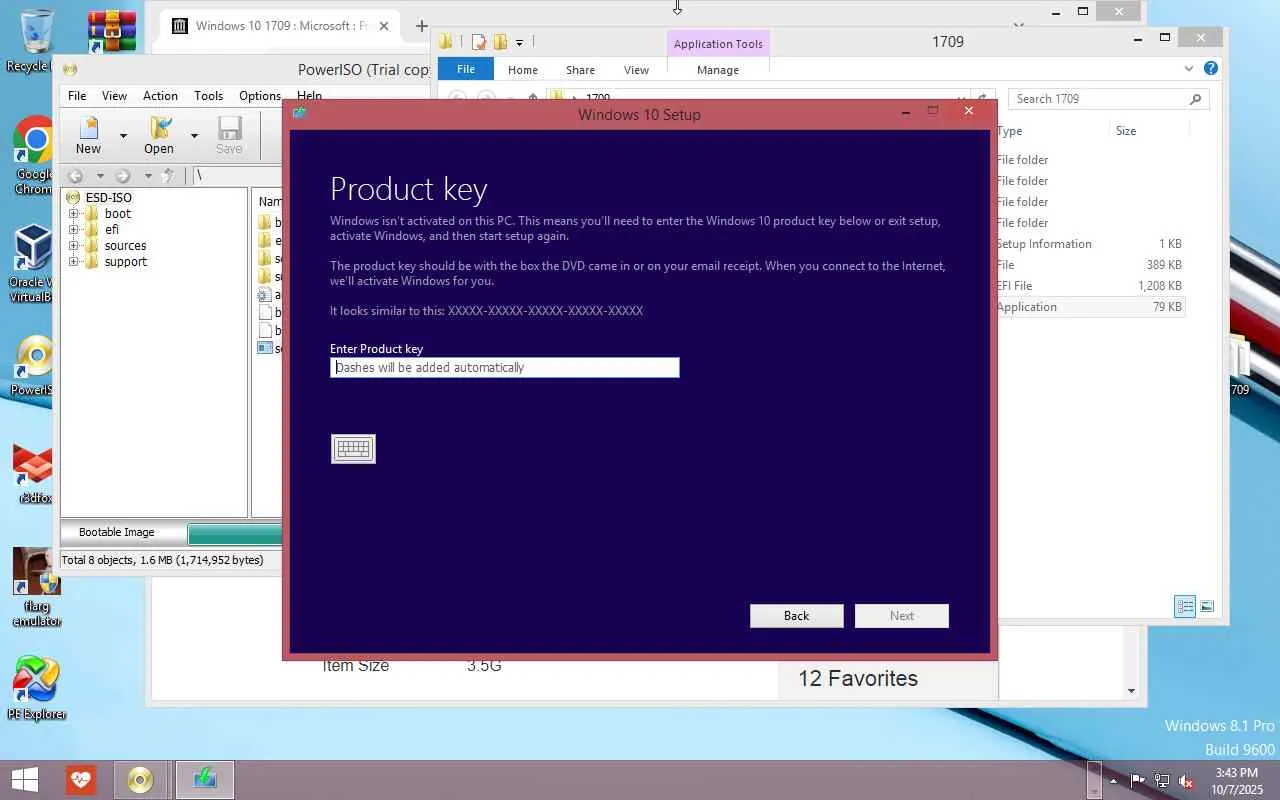Click the Enter Product key field
1280x800 pixels.
505,368
